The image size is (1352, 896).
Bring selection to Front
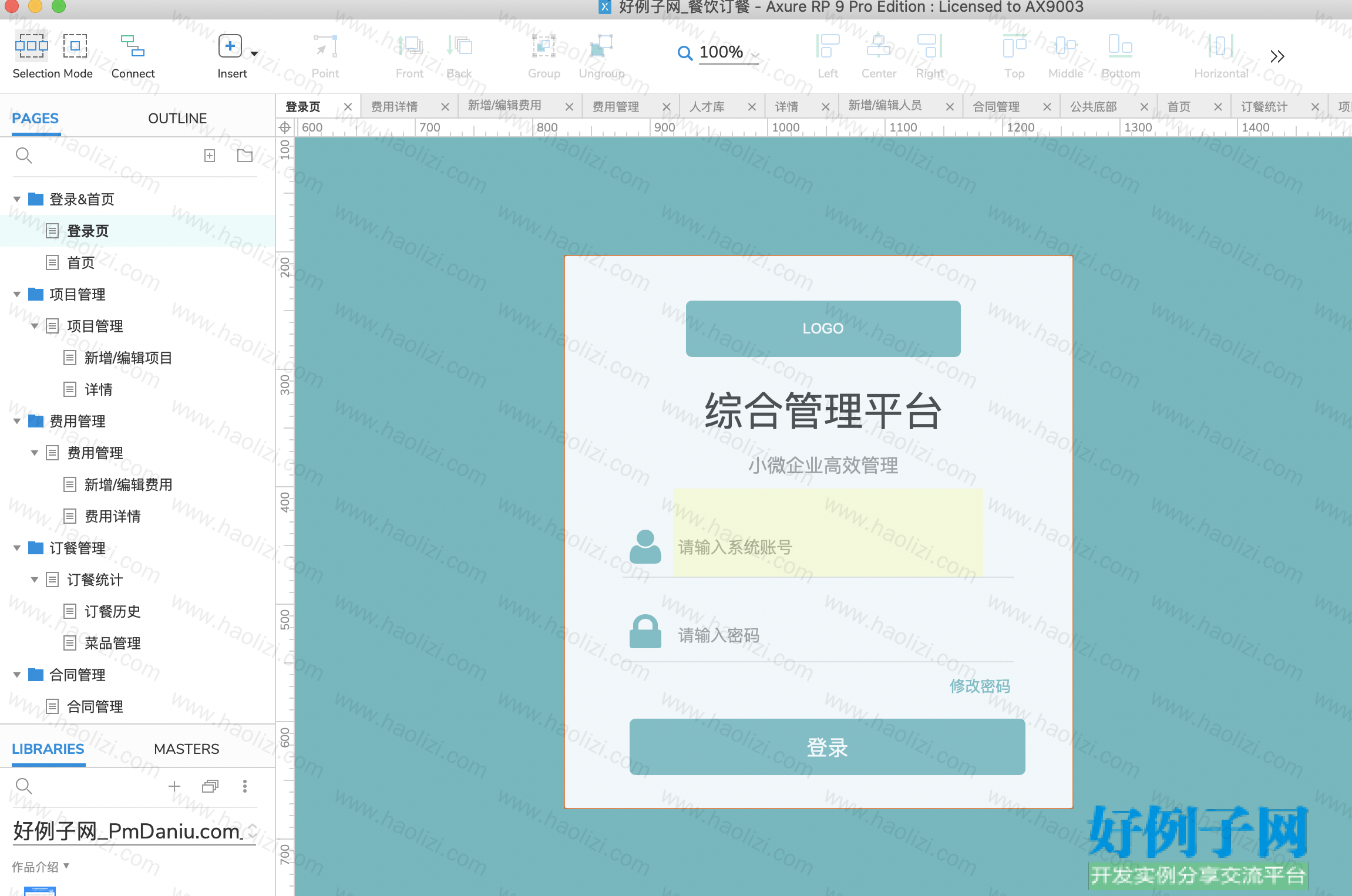click(409, 46)
